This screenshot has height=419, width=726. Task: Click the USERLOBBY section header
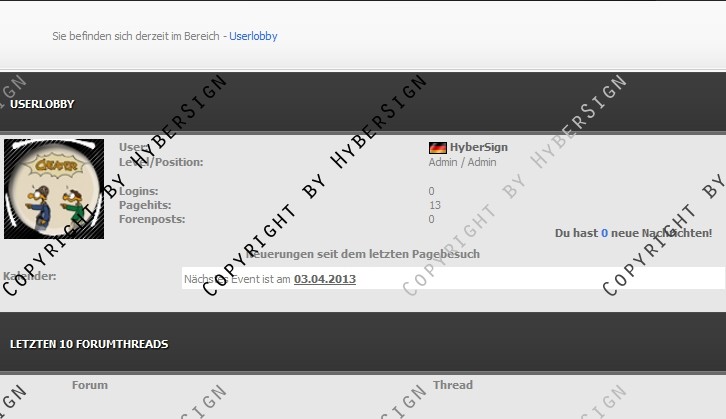(x=42, y=104)
